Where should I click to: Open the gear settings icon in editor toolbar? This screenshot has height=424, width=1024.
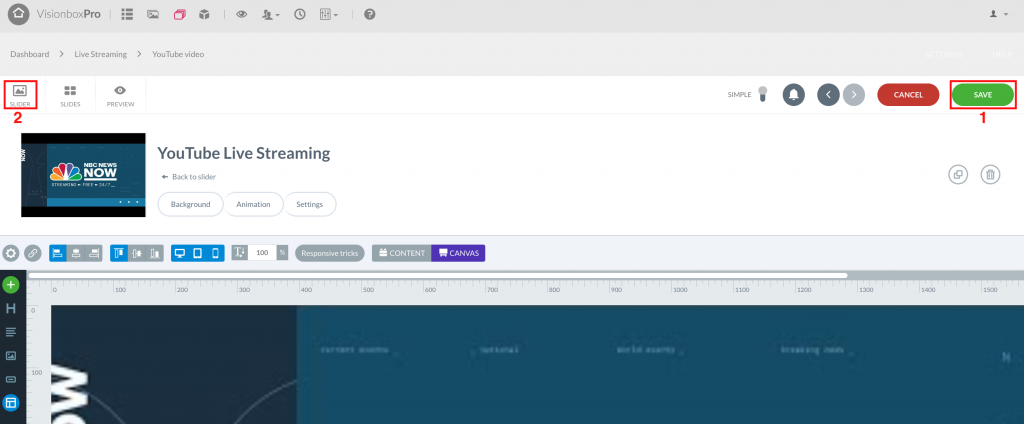point(10,253)
